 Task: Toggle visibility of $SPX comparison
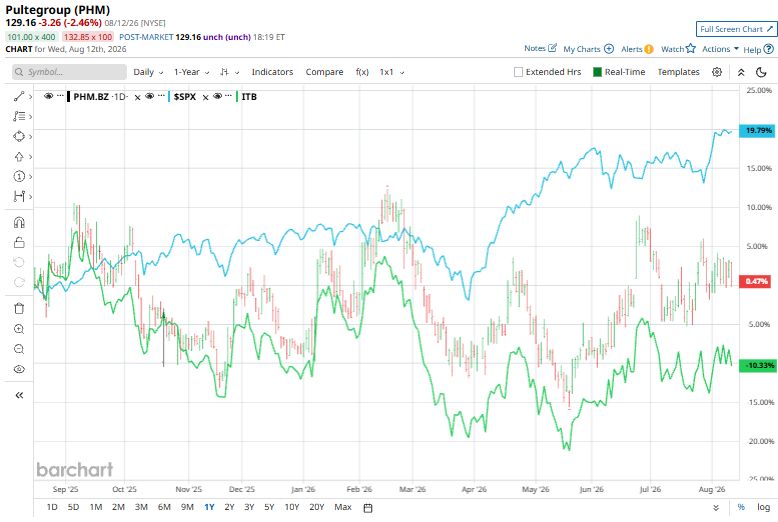click(149, 96)
